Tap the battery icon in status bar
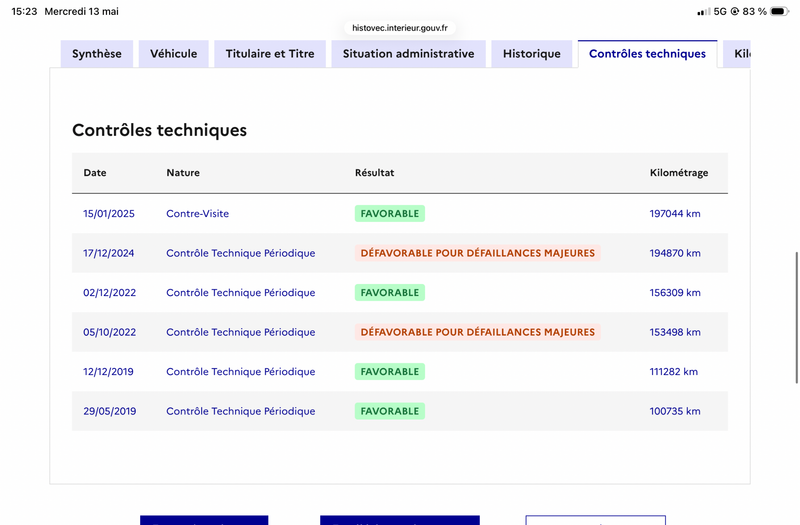 coord(779,11)
